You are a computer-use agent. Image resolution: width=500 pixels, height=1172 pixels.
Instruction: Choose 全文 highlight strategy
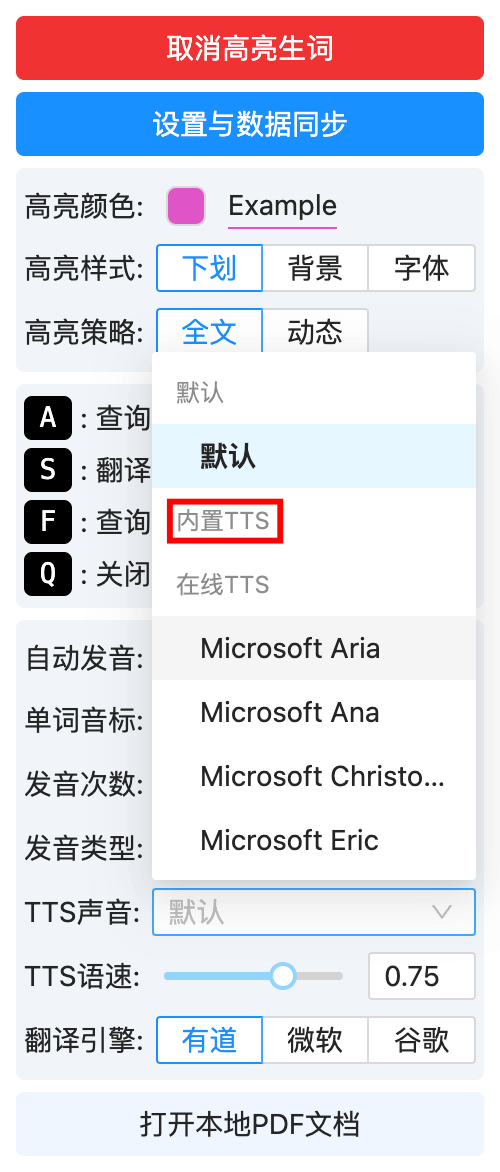pos(209,332)
